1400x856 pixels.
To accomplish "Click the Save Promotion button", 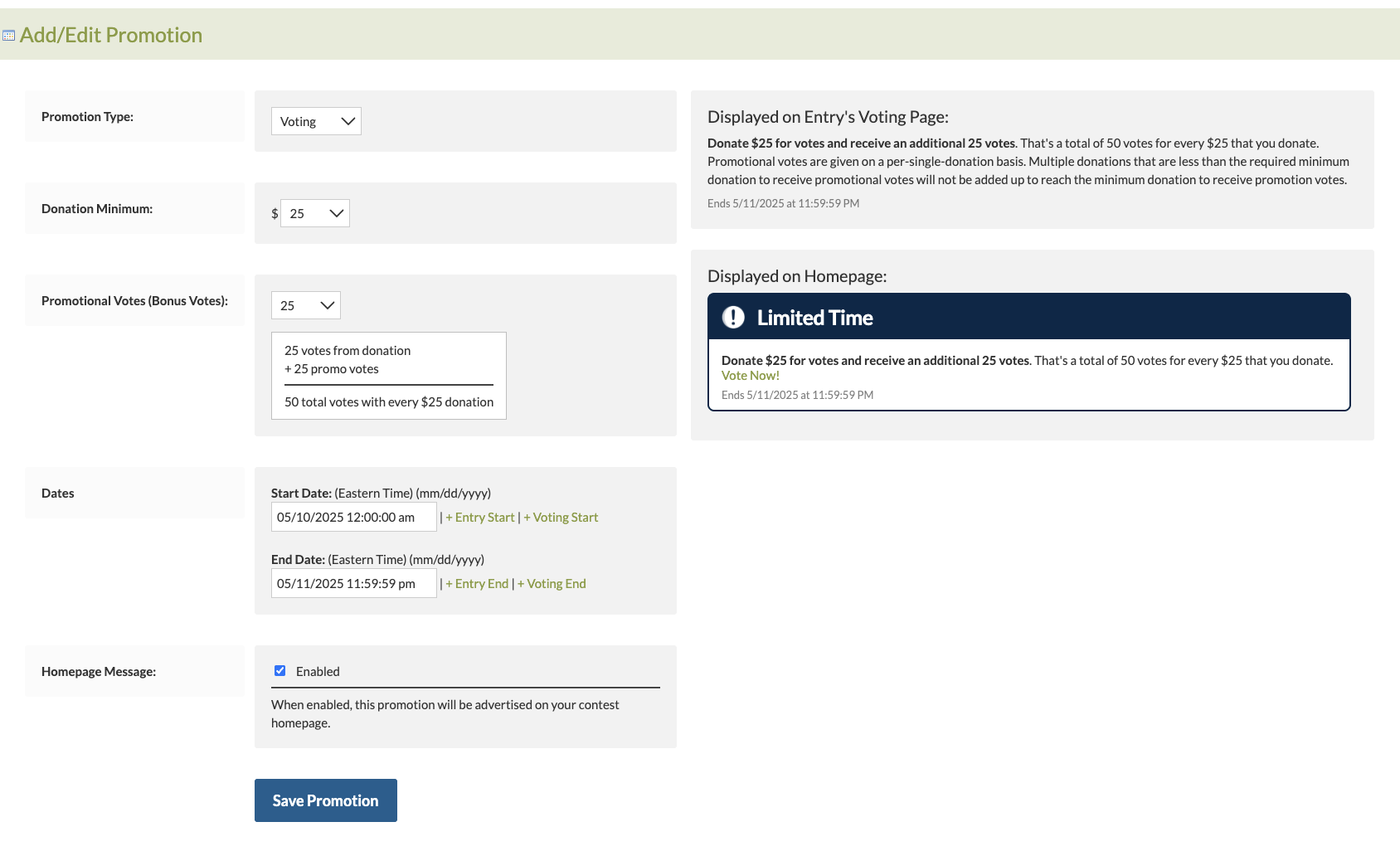I will (x=325, y=800).
